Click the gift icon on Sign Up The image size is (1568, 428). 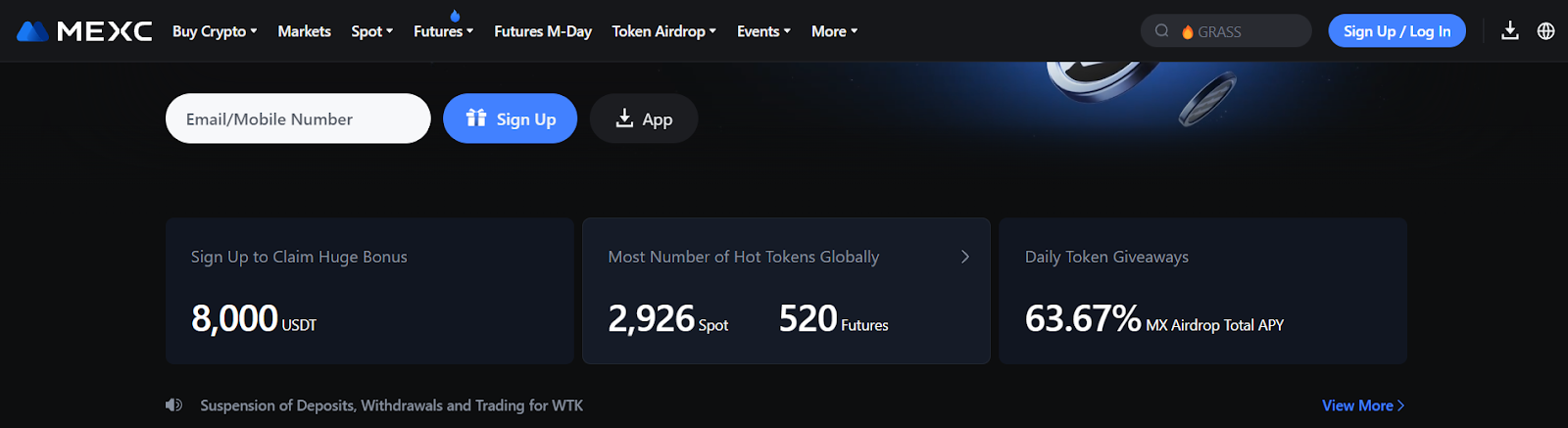point(476,119)
